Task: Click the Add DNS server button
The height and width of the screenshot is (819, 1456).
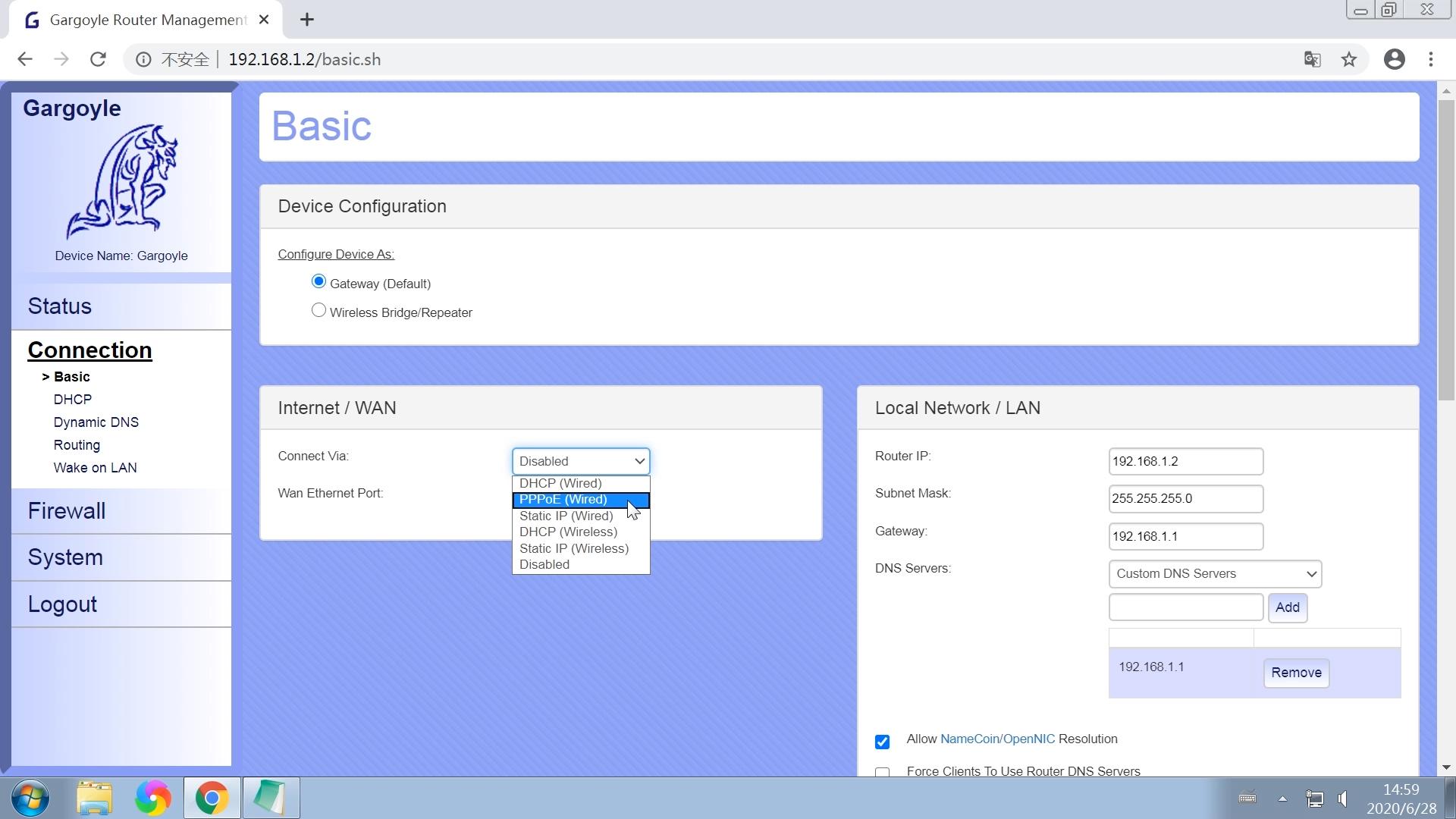Action: click(1287, 607)
